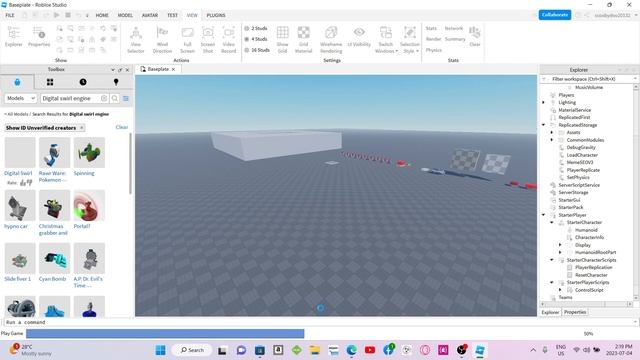Viewport: 640px width, 360px height.
Task: Click the Toolbox search magnifier icon
Action: (115, 98)
